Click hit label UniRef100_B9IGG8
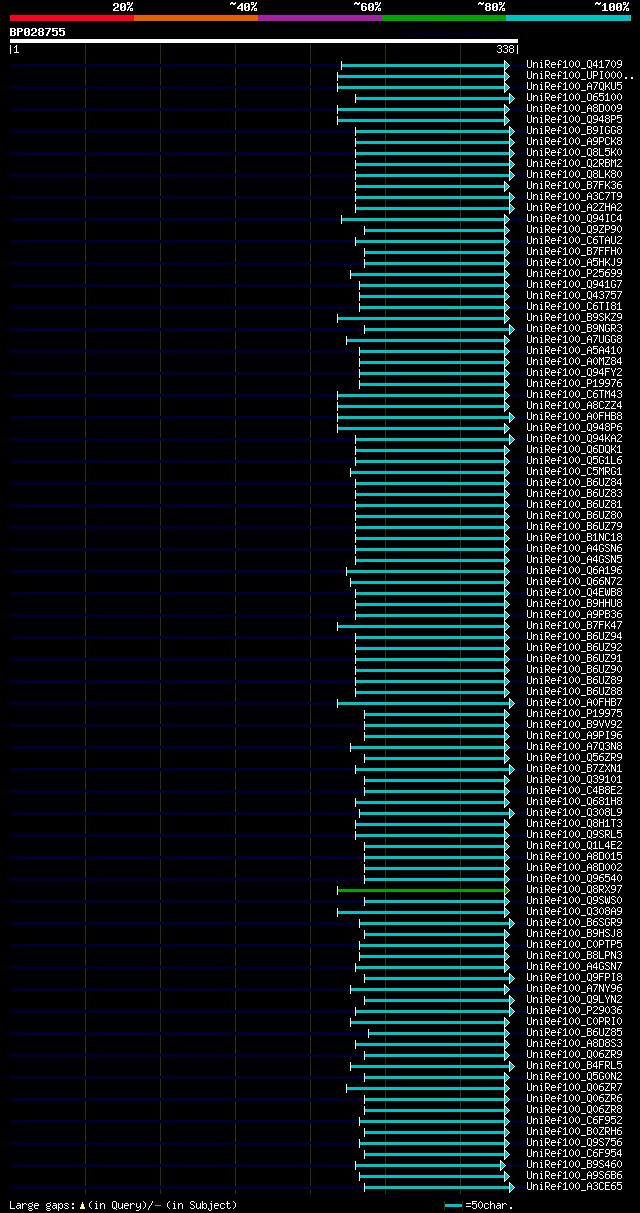The width and height of the screenshot is (640, 1213). [574, 131]
